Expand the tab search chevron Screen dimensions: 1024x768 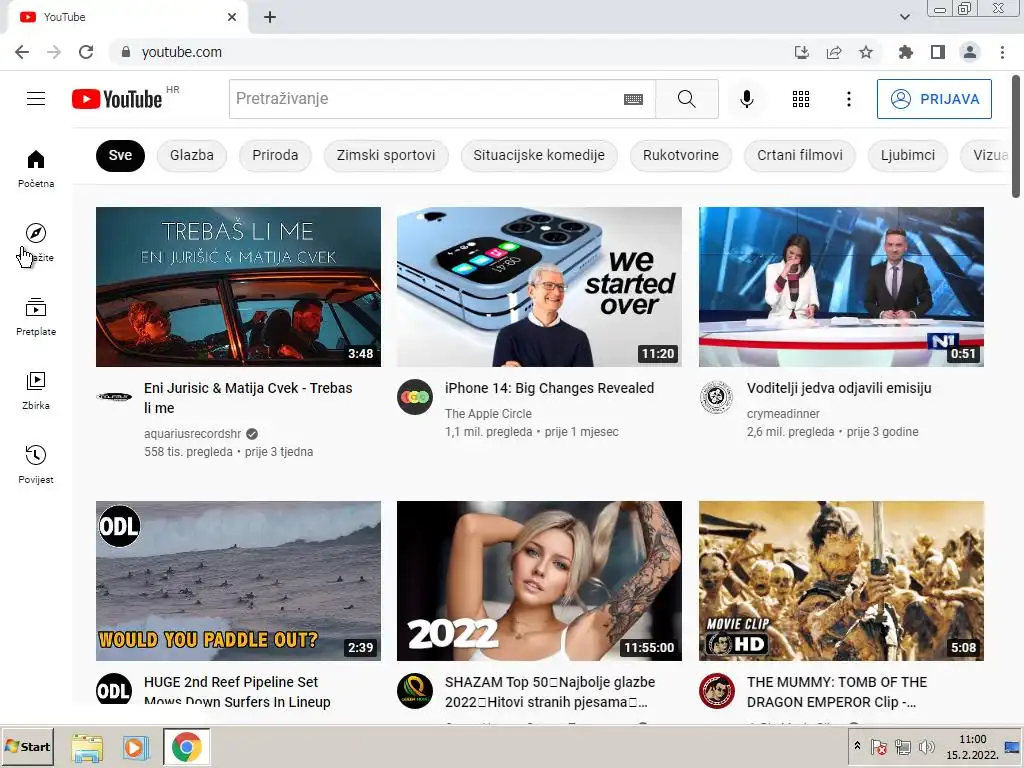click(x=904, y=17)
